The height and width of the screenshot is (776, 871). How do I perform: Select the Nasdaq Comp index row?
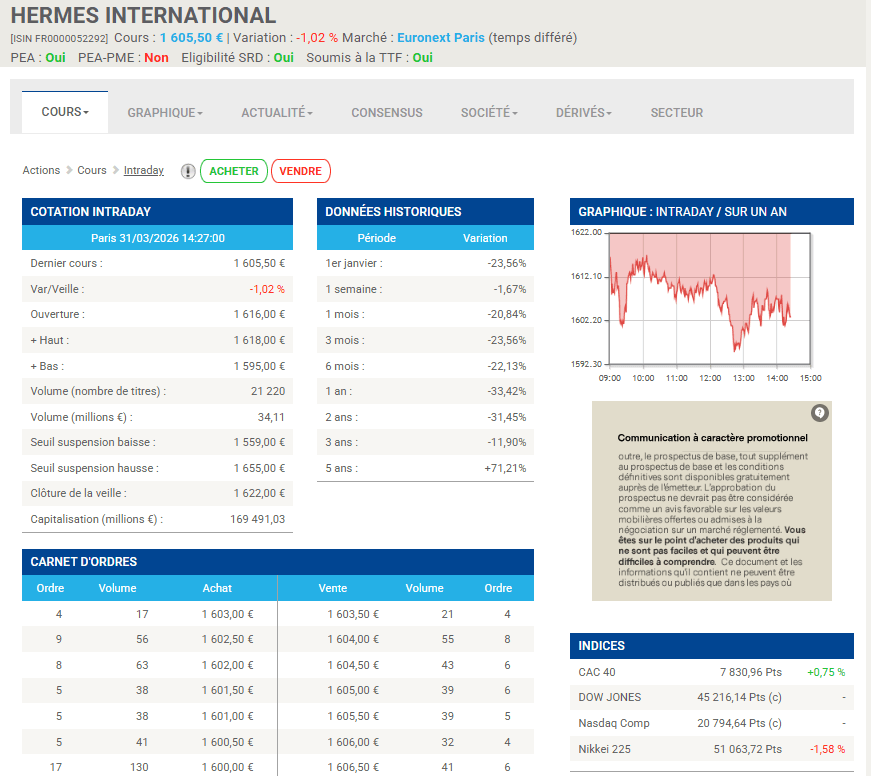[712, 723]
